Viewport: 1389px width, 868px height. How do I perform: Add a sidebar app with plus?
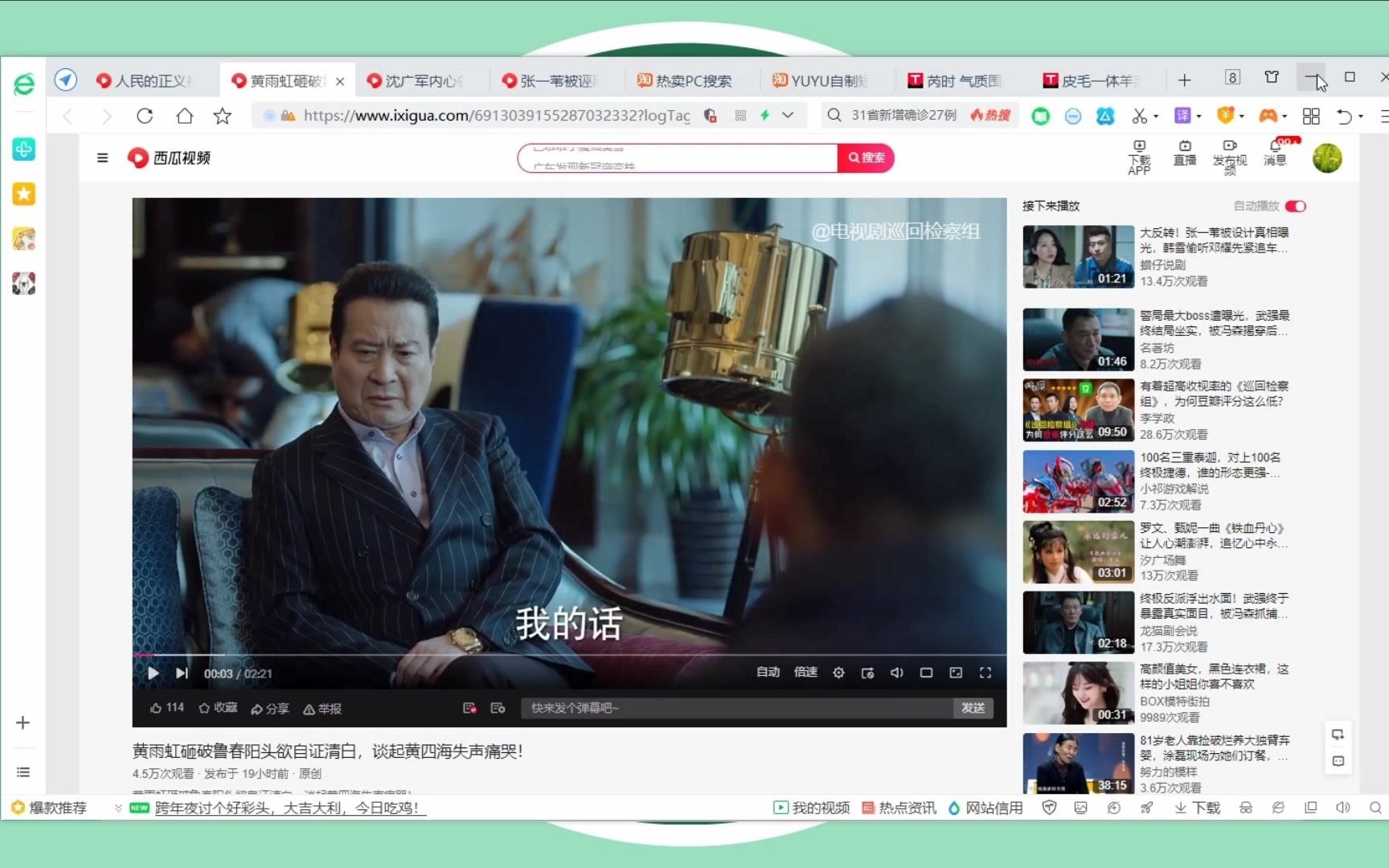(x=23, y=723)
